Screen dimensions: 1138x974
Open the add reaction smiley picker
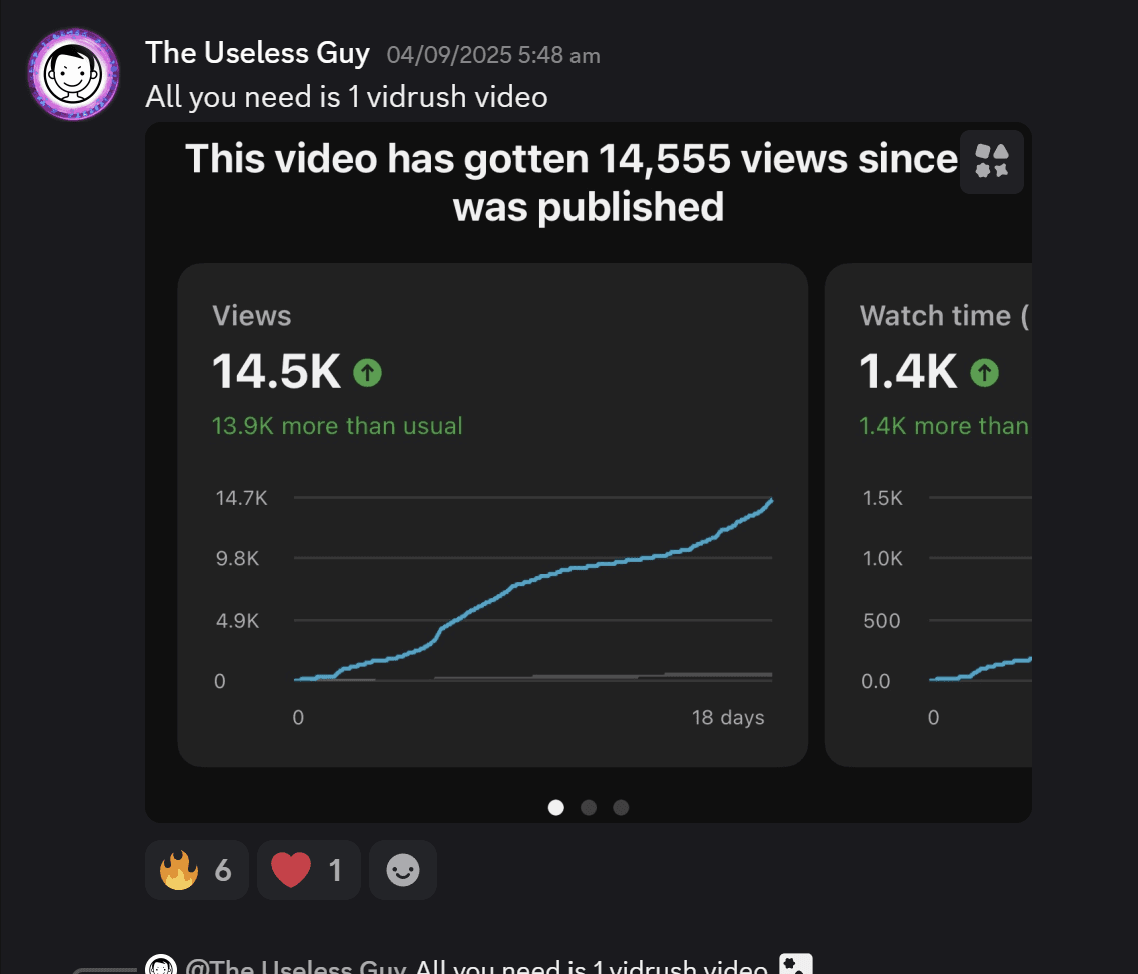click(x=402, y=871)
